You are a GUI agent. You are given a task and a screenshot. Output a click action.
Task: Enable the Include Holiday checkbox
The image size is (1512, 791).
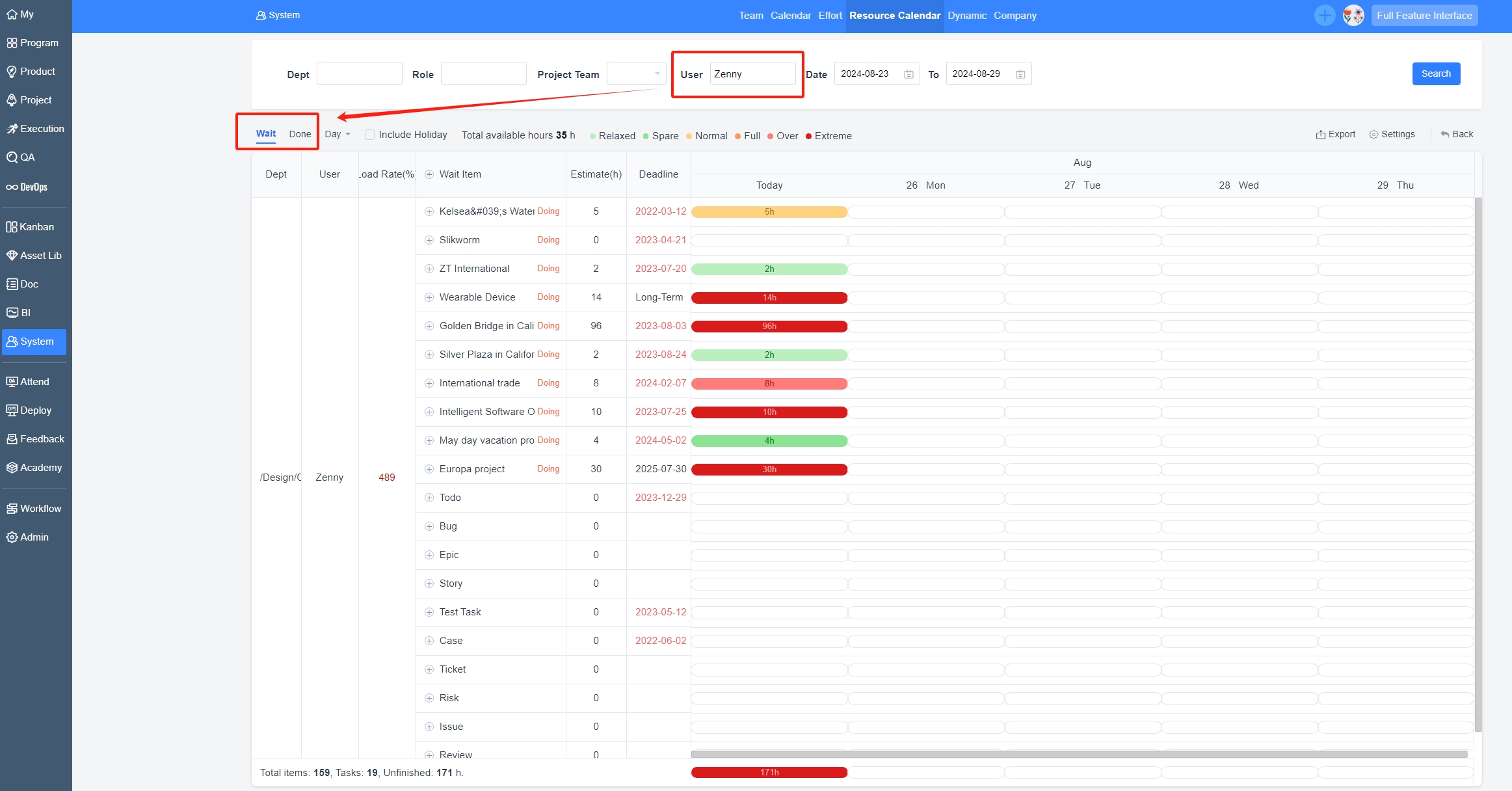click(369, 135)
